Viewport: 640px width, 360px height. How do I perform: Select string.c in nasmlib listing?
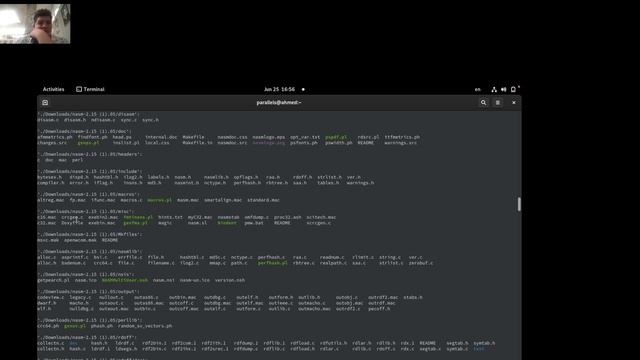(390, 257)
